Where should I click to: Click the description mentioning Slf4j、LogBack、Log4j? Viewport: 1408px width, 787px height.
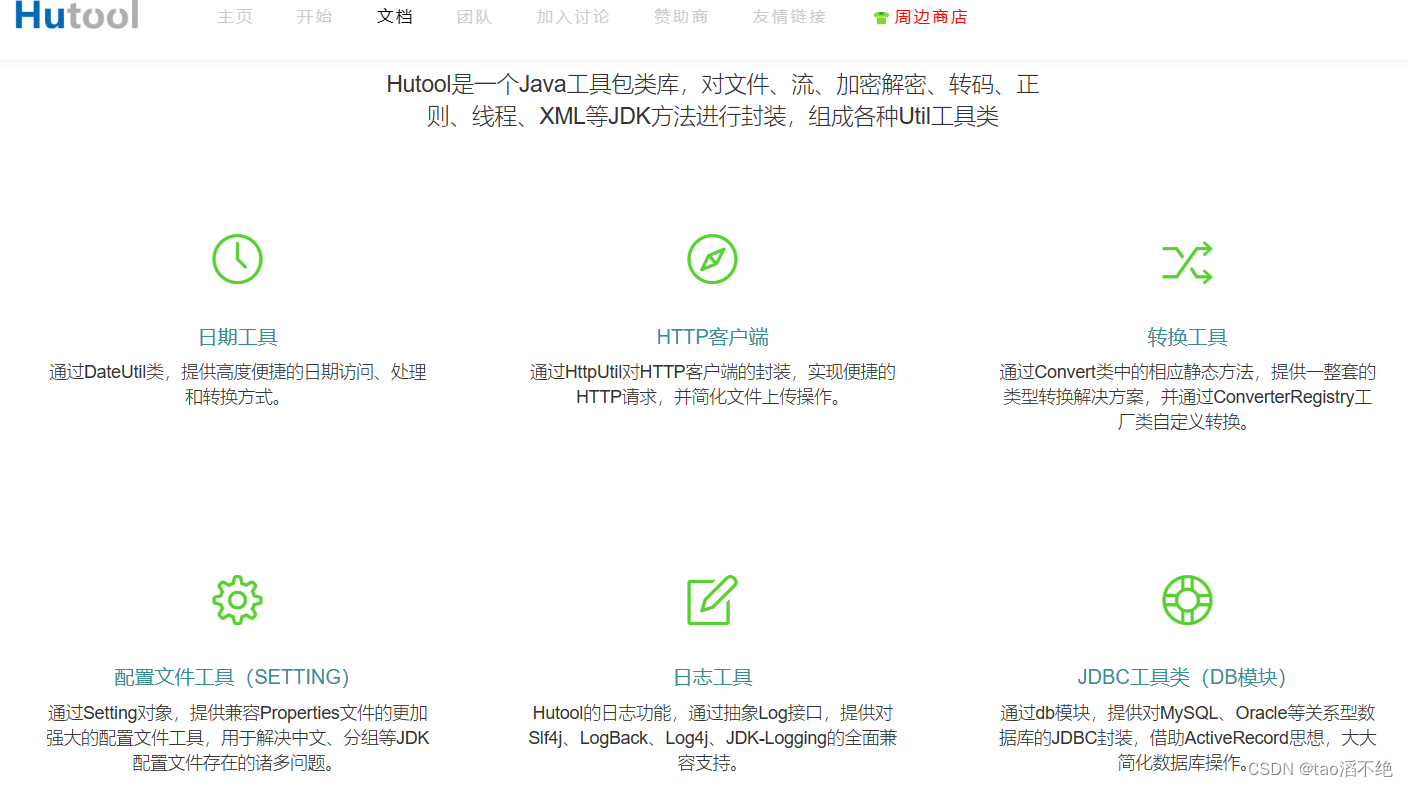coord(713,738)
